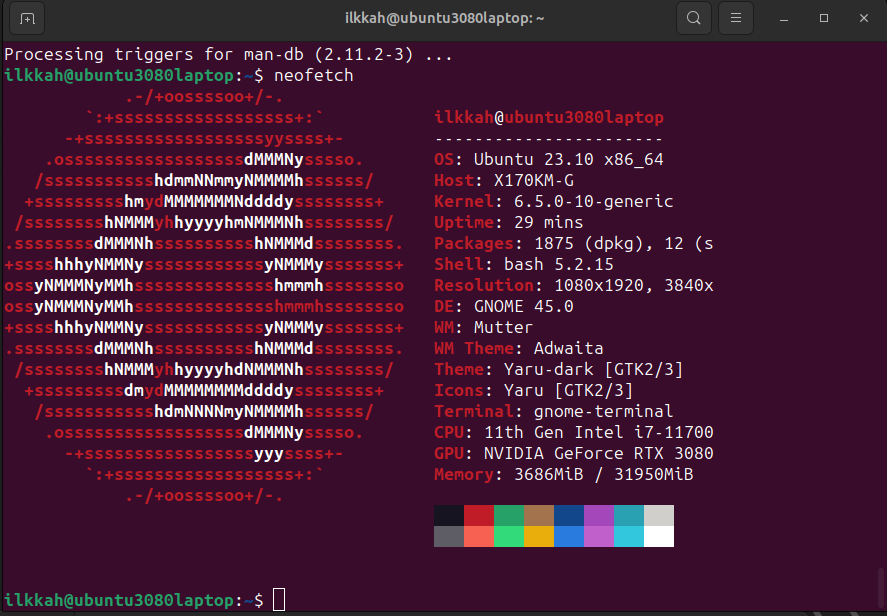Click the search magnifier icon
The height and width of the screenshot is (616, 887).
coord(693,18)
